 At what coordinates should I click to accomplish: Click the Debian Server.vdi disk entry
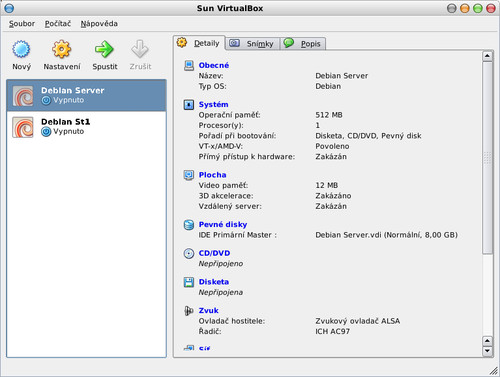[386, 235]
